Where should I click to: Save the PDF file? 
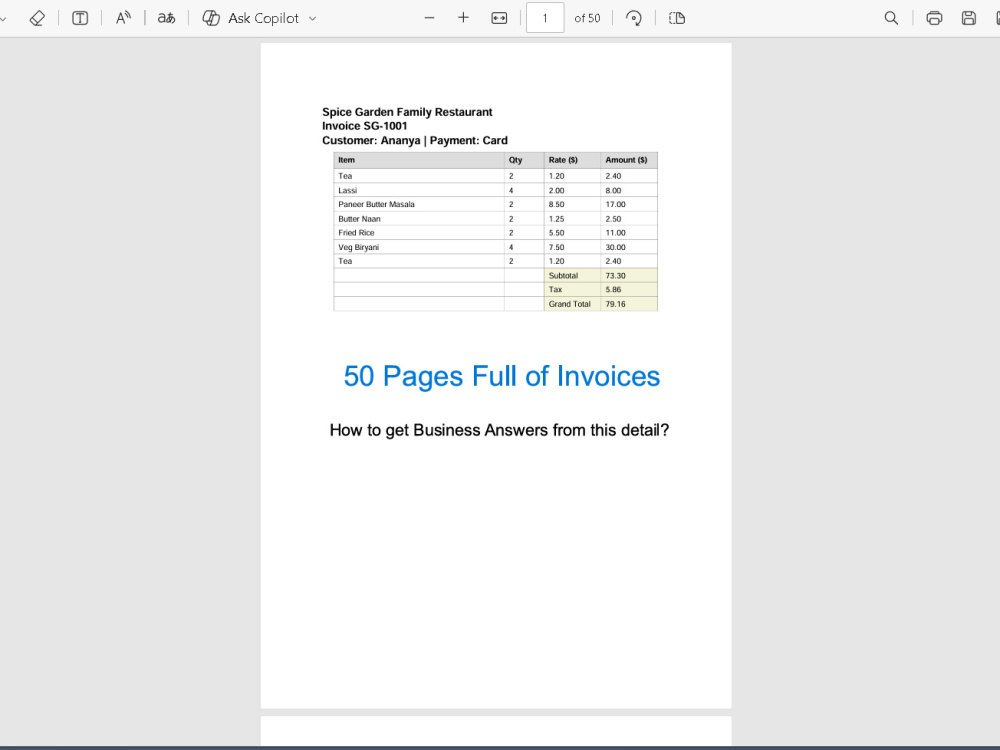coord(969,18)
